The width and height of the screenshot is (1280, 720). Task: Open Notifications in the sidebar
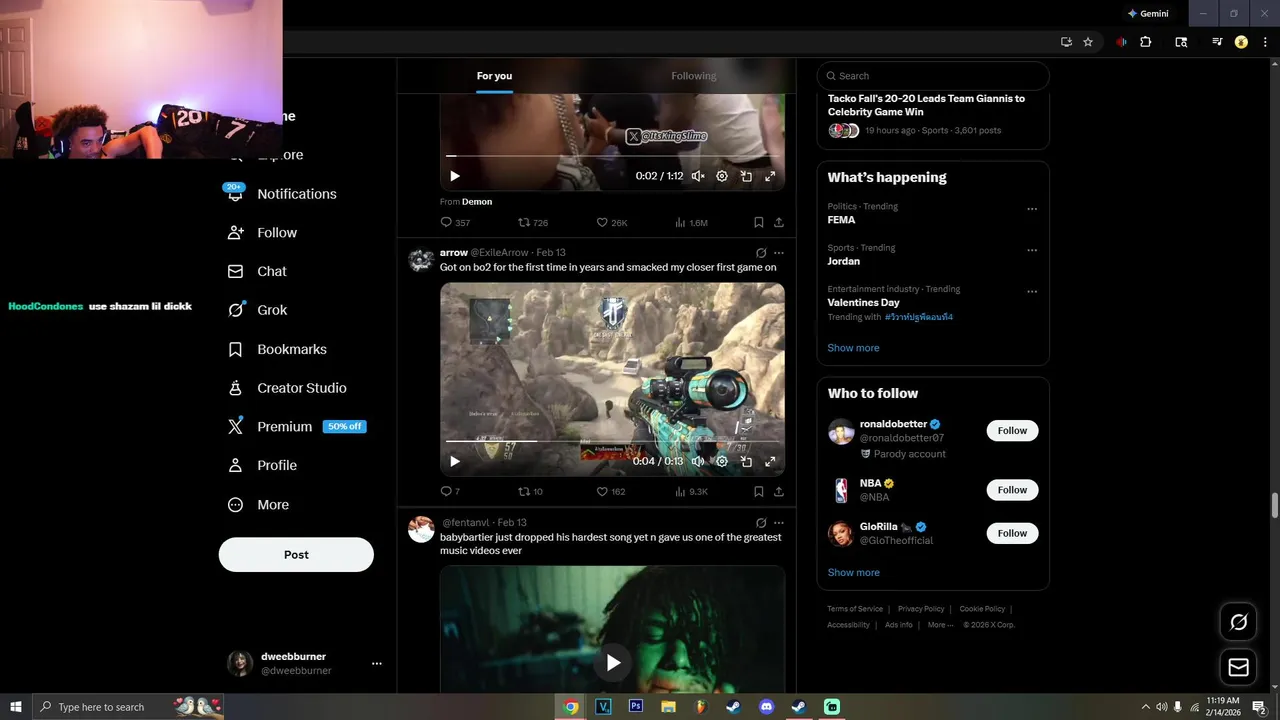(x=282, y=194)
